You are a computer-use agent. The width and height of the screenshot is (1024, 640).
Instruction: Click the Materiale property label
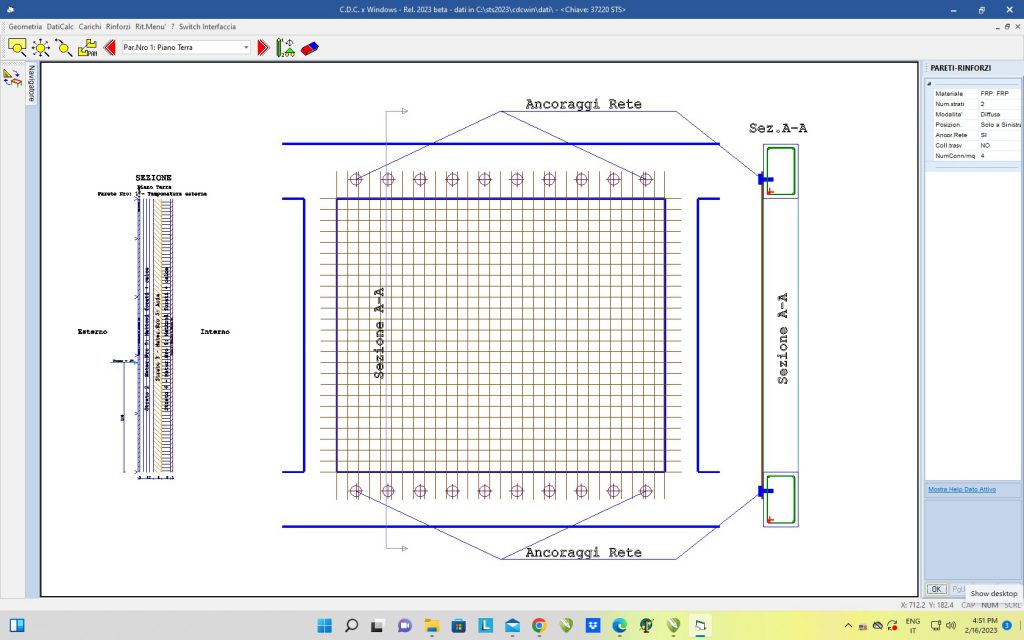(x=949, y=93)
